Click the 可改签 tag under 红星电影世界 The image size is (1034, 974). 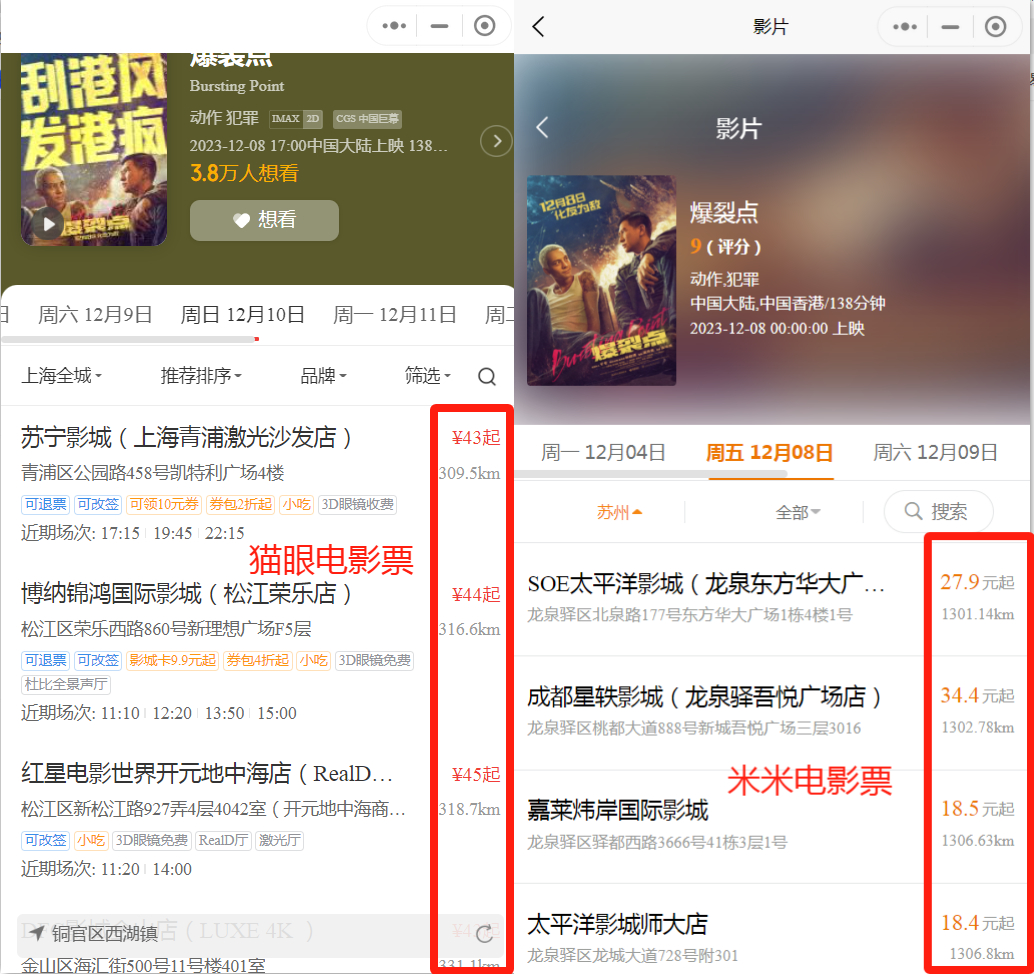tap(46, 841)
